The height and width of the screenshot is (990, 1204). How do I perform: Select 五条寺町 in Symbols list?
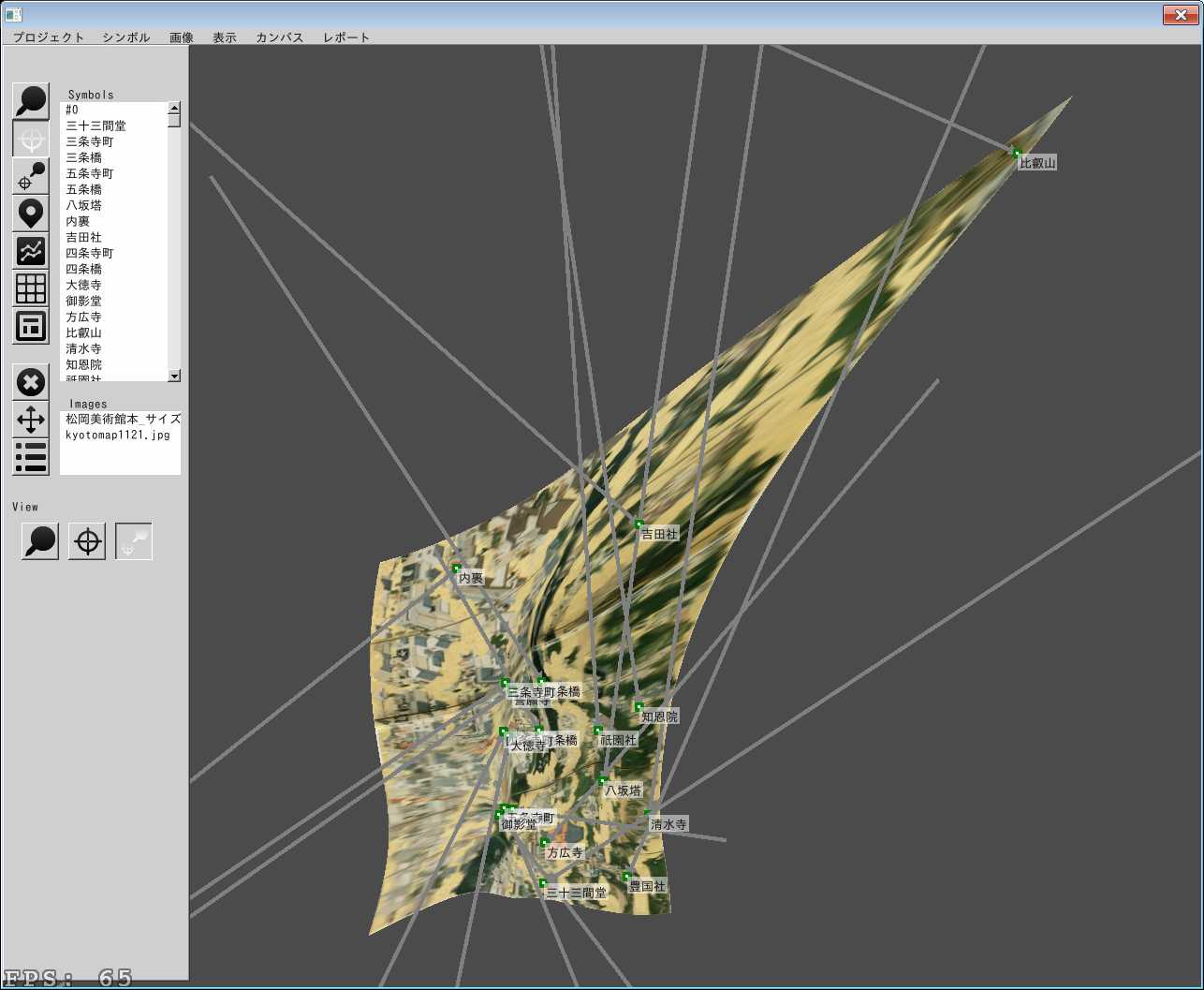[113, 173]
